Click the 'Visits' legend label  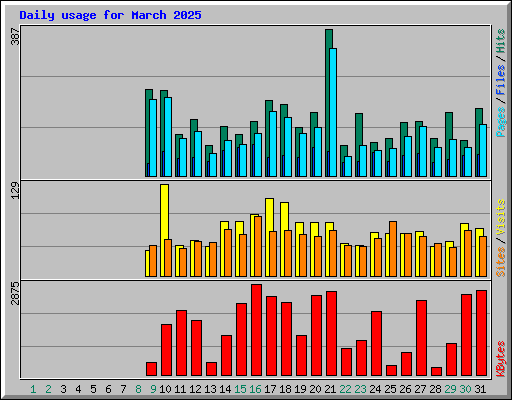tap(501, 218)
